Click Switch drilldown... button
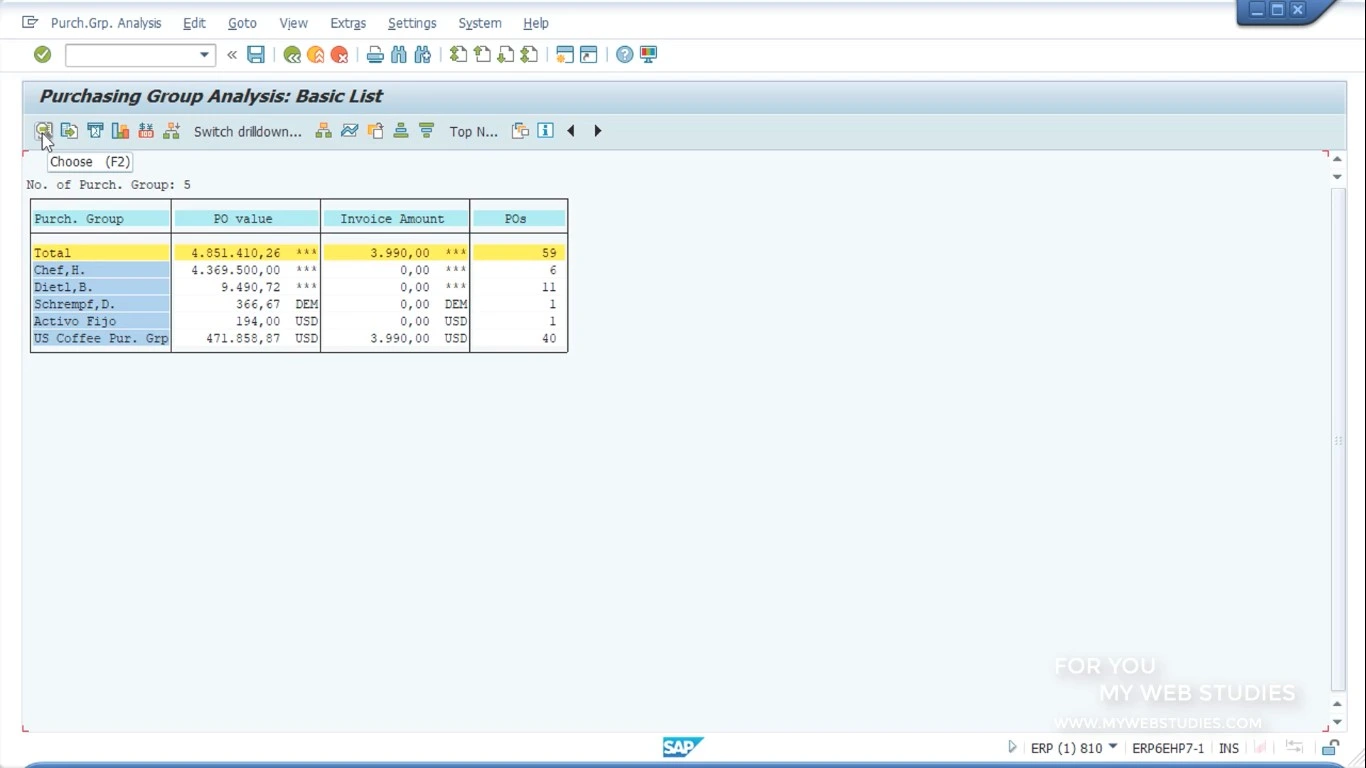 coord(247,131)
